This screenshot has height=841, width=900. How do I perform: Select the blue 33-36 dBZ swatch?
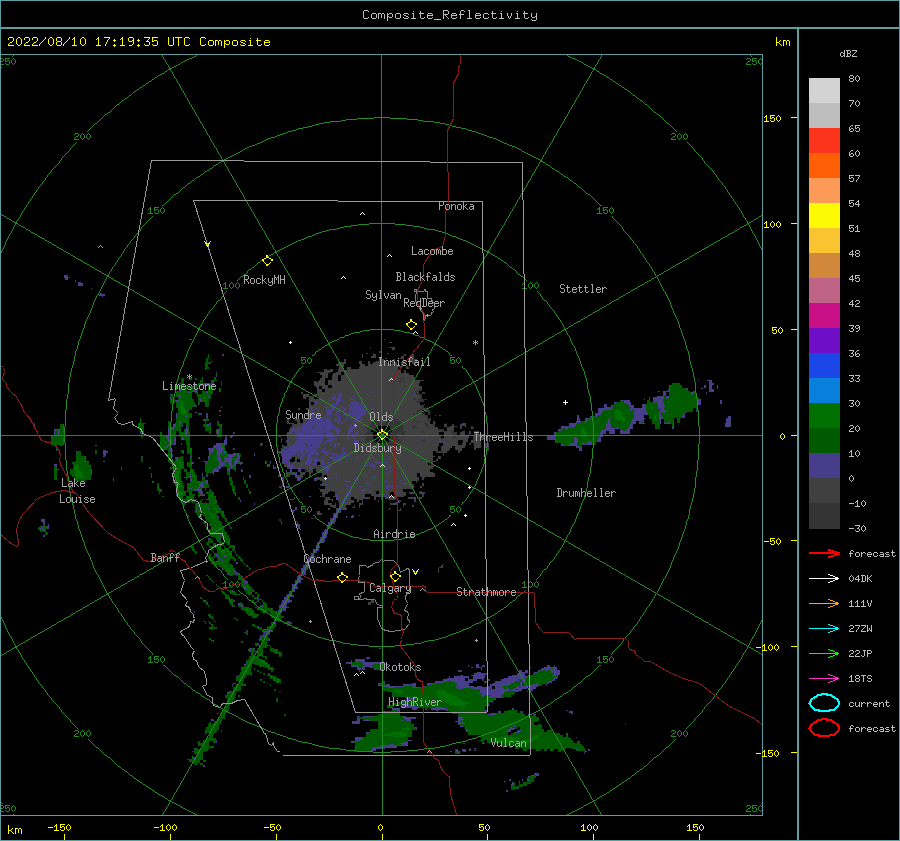point(824,366)
